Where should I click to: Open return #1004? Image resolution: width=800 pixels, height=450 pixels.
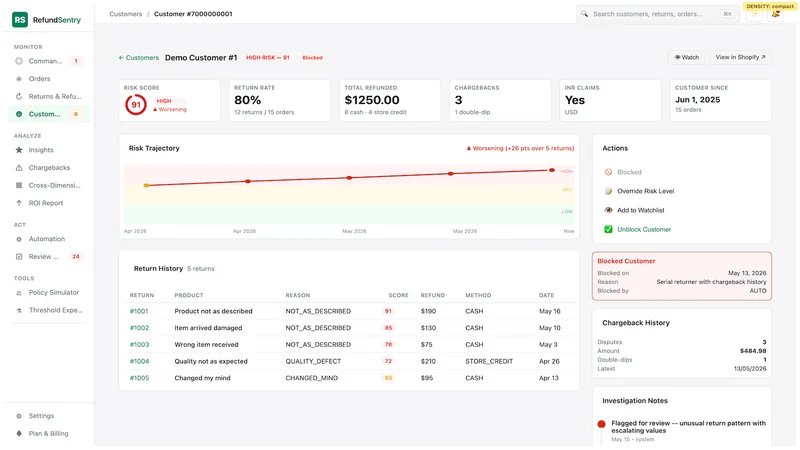[x=139, y=362]
